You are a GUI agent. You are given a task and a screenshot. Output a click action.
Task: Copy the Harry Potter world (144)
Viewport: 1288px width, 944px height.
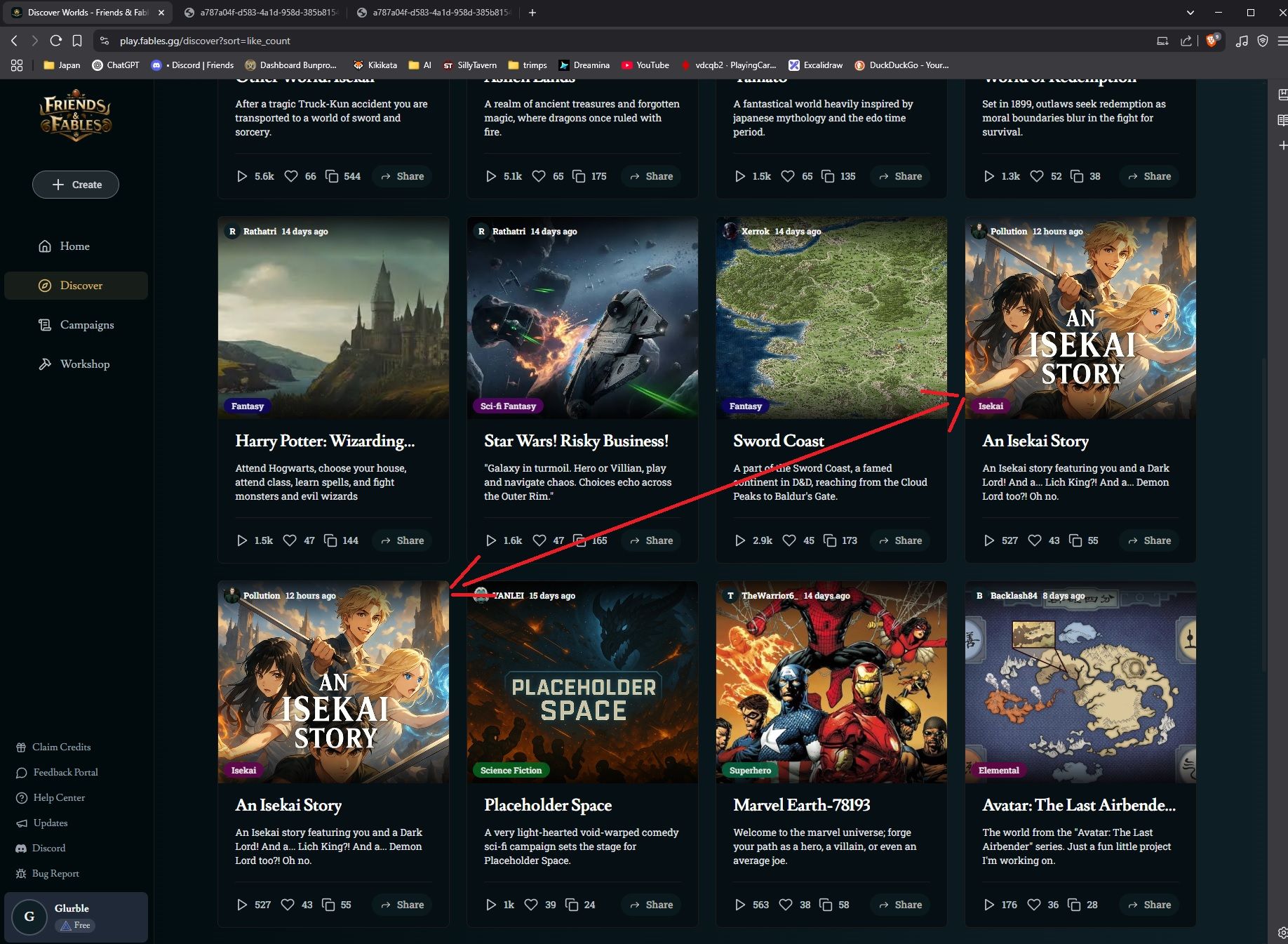click(x=330, y=540)
